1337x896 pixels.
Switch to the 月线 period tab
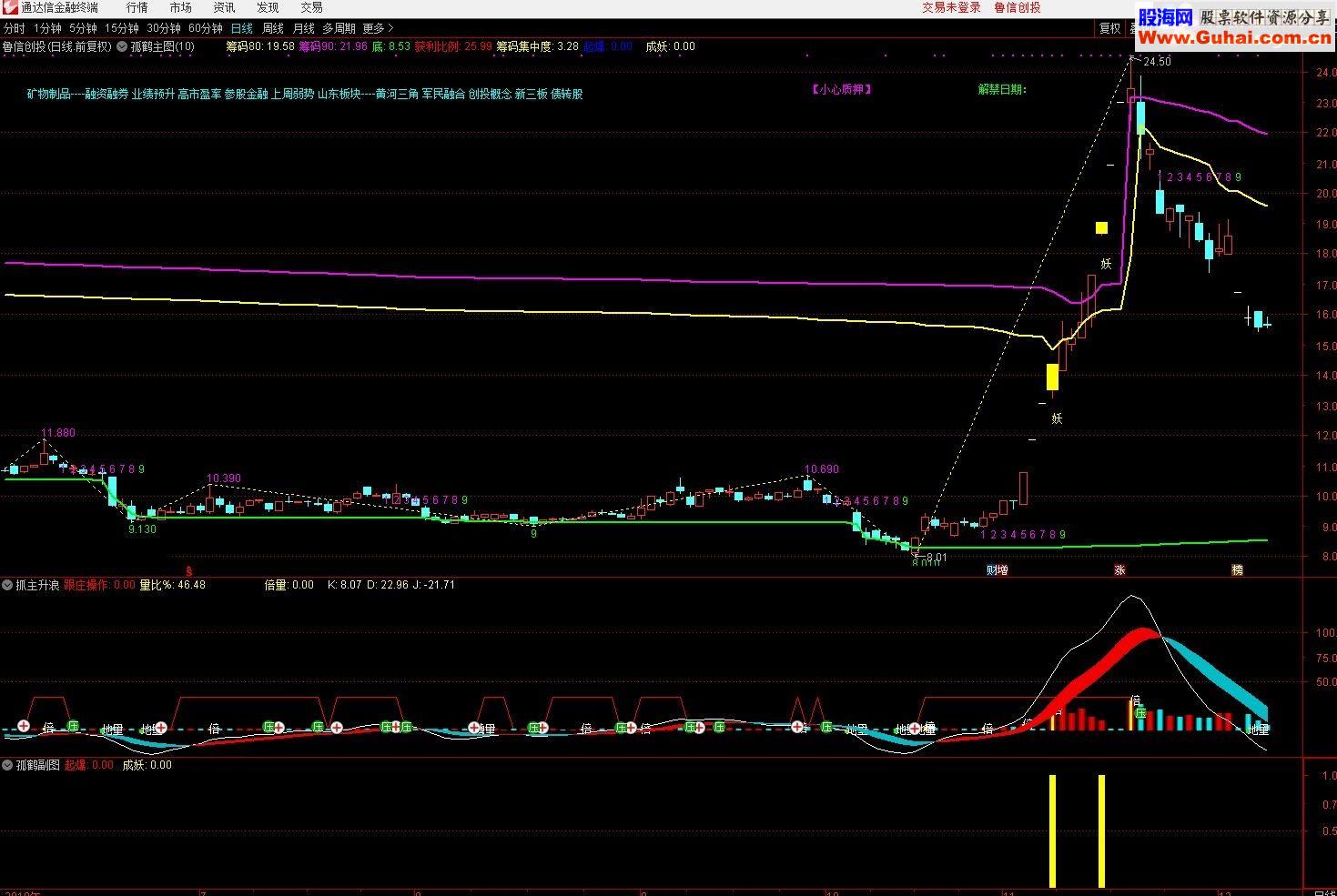pyautogui.click(x=303, y=28)
